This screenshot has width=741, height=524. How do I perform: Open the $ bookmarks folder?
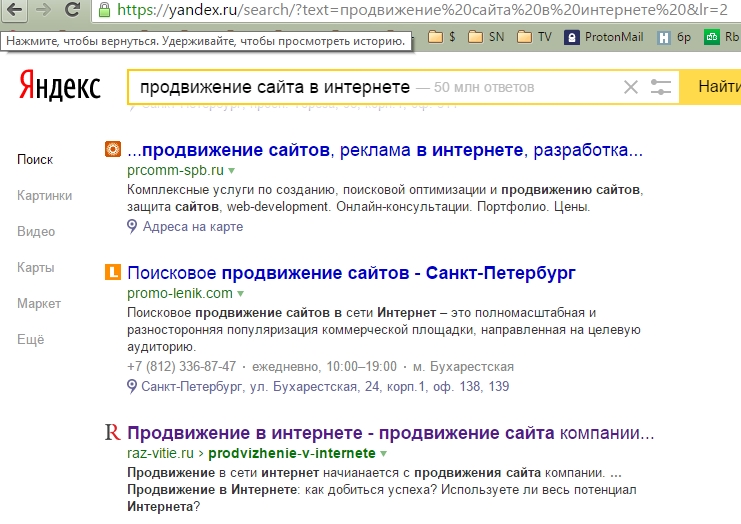[x=442, y=37]
